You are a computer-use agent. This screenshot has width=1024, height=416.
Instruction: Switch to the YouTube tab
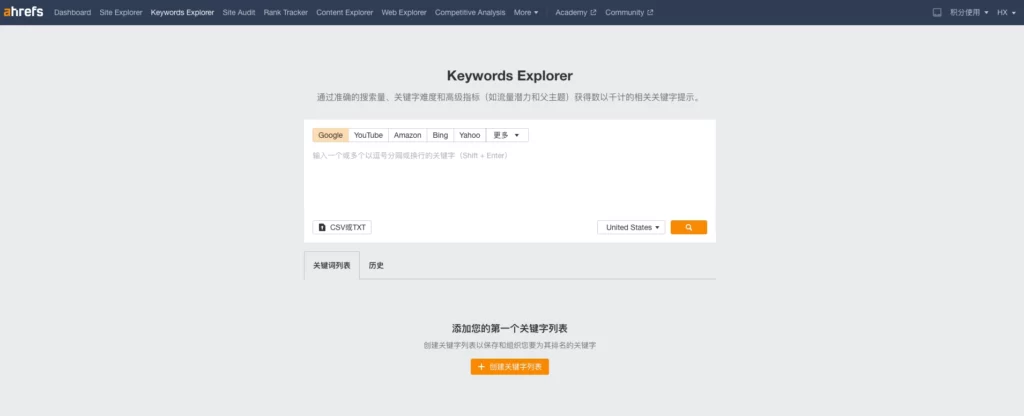point(368,135)
